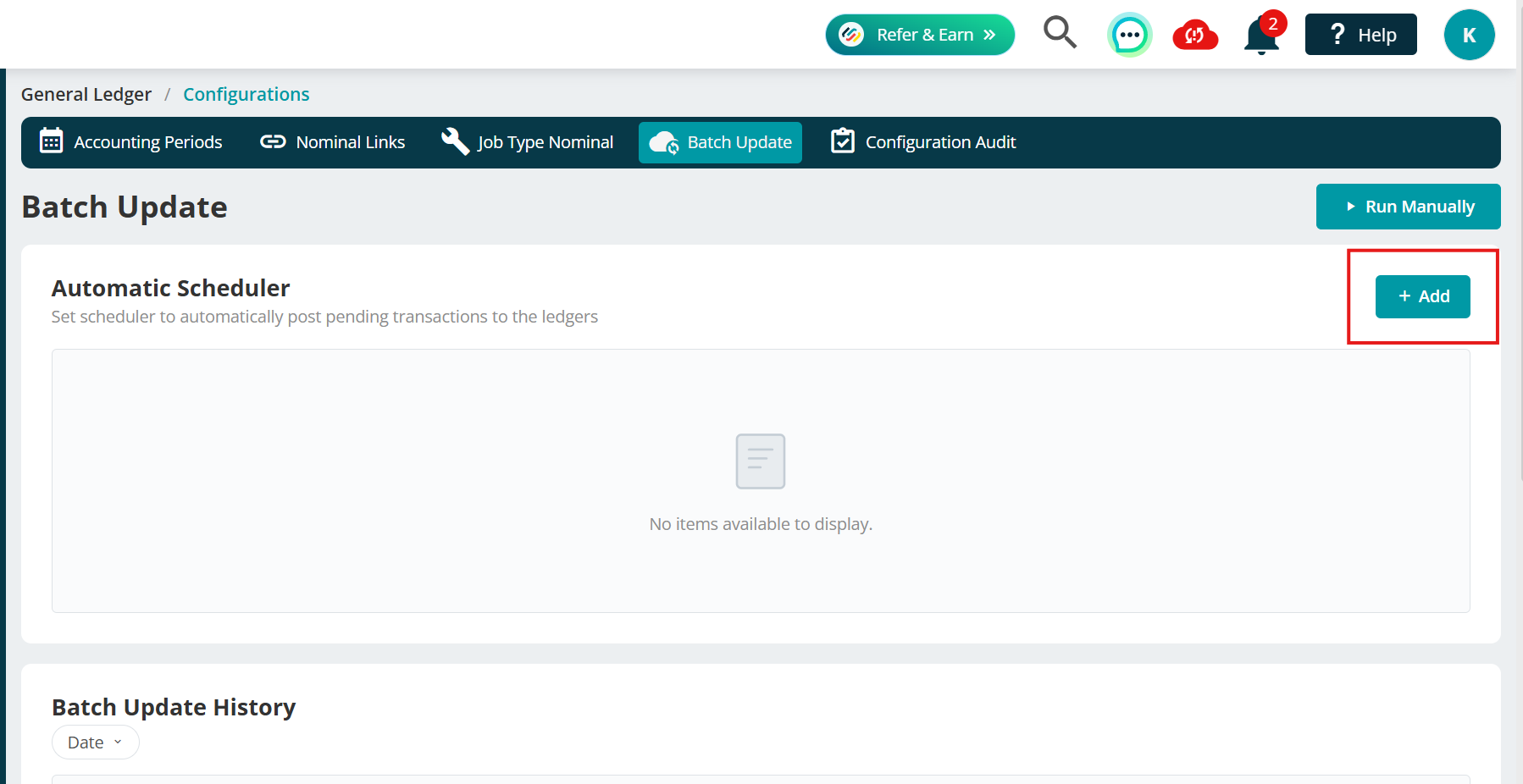Open the K user avatar
Image resolution: width=1523 pixels, height=784 pixels.
click(1469, 35)
